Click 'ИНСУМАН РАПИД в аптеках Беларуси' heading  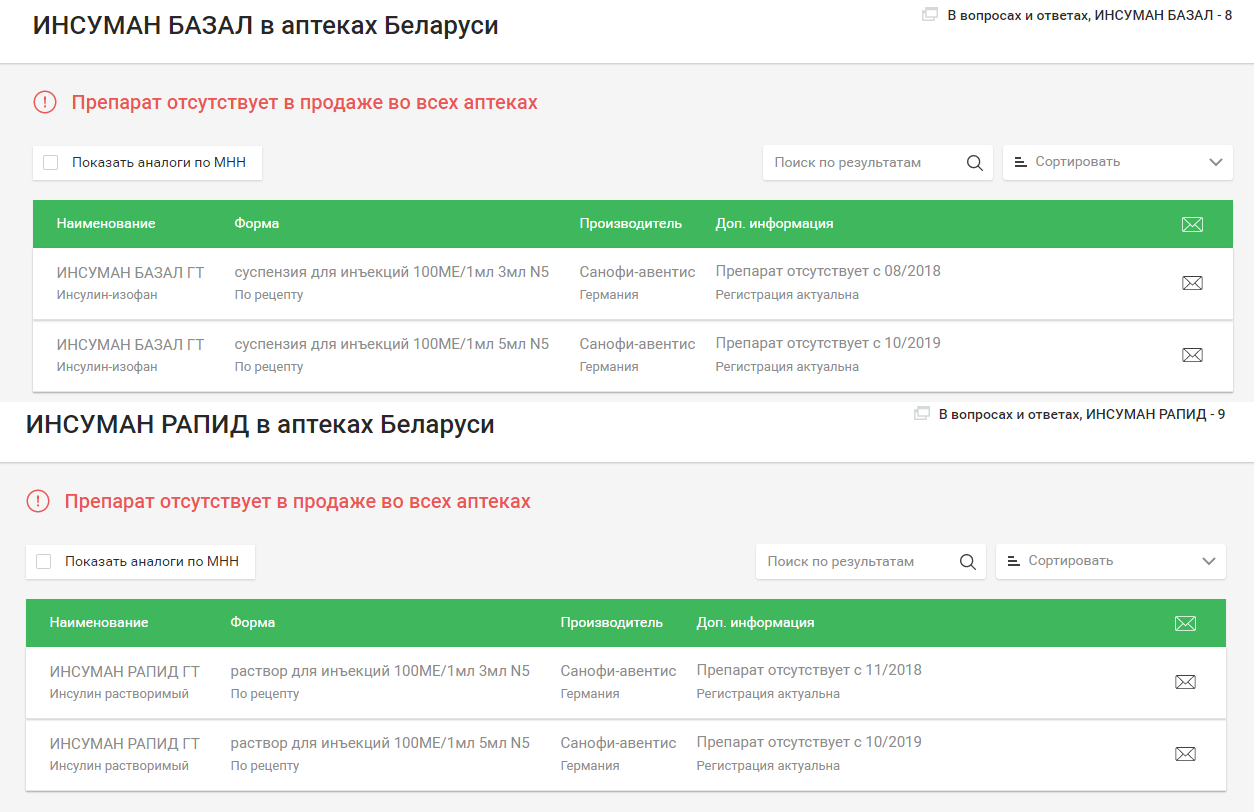260,425
